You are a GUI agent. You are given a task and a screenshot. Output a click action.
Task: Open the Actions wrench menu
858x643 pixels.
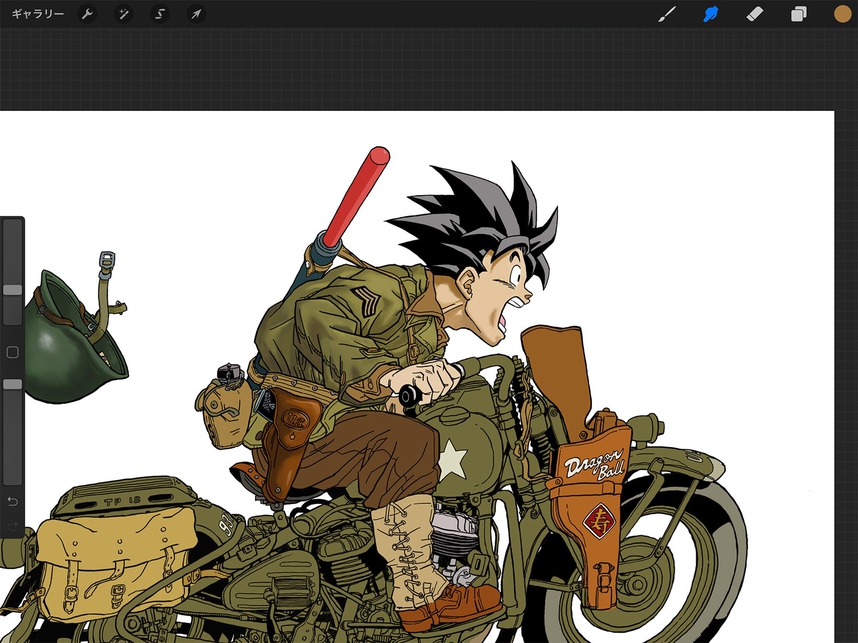[x=87, y=14]
